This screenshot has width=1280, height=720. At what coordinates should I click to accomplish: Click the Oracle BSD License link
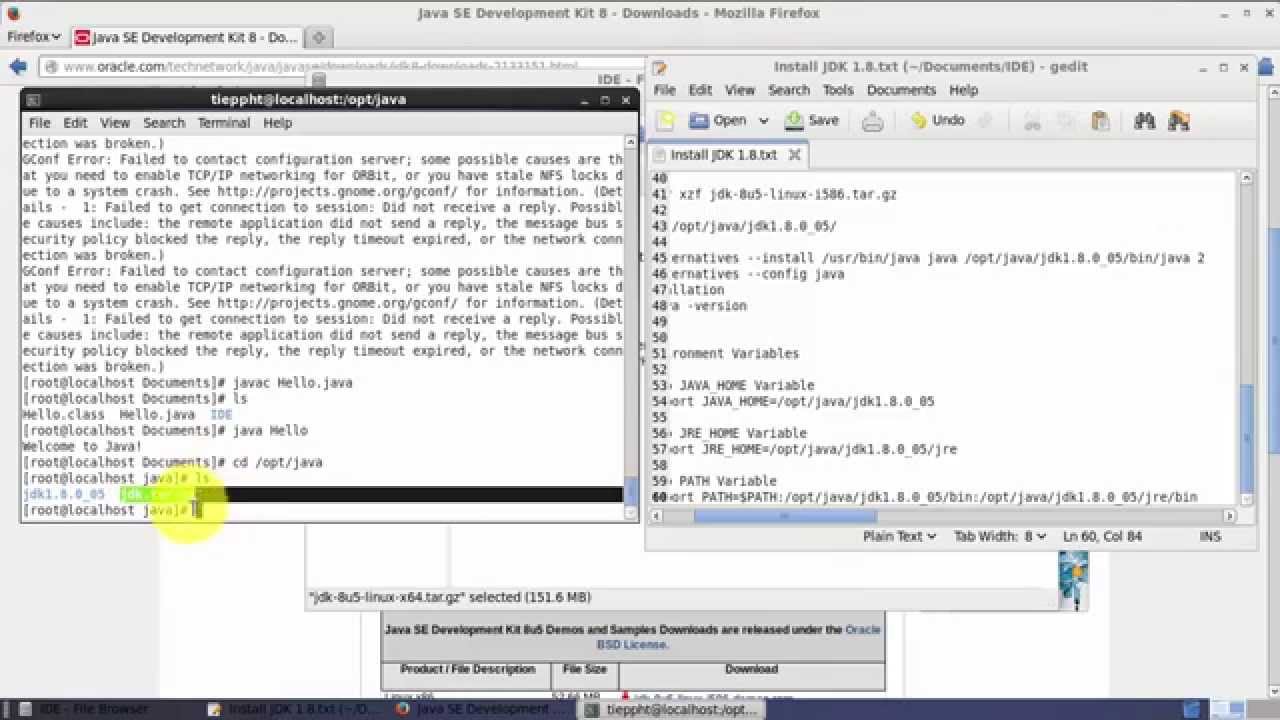(739, 637)
